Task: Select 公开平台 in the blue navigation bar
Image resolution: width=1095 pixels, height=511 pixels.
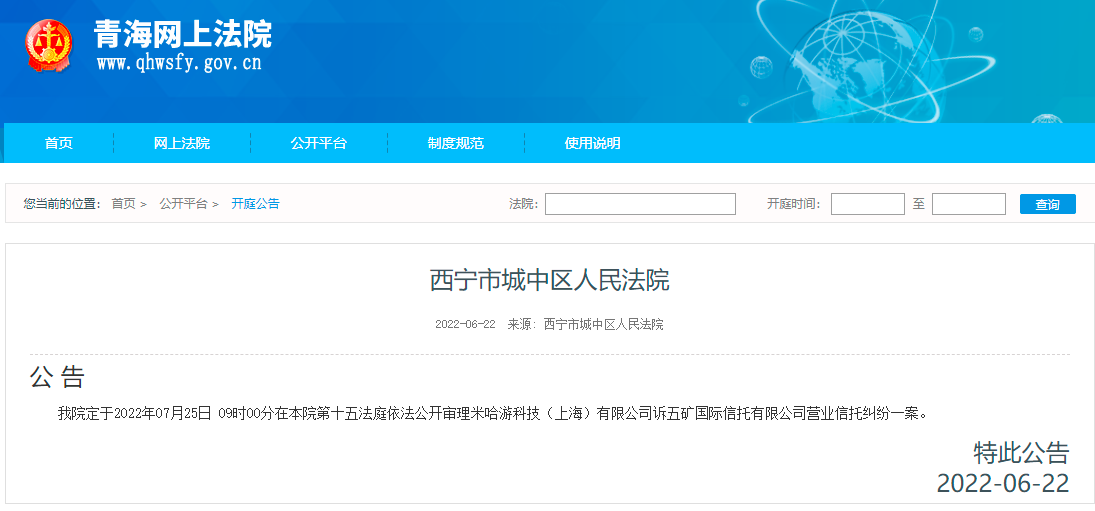Action: click(319, 143)
